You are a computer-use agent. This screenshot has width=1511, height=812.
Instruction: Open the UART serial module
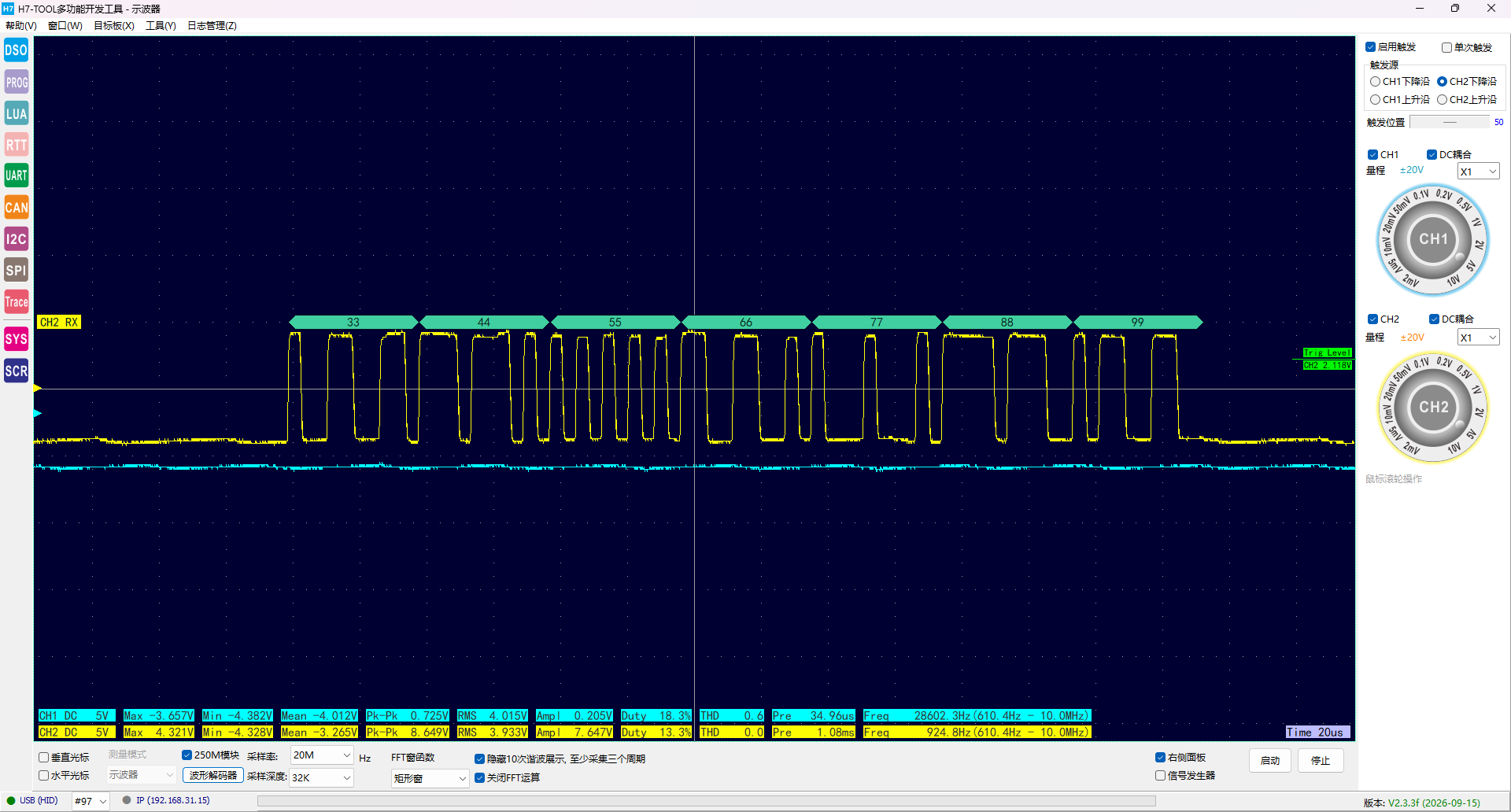(x=16, y=175)
